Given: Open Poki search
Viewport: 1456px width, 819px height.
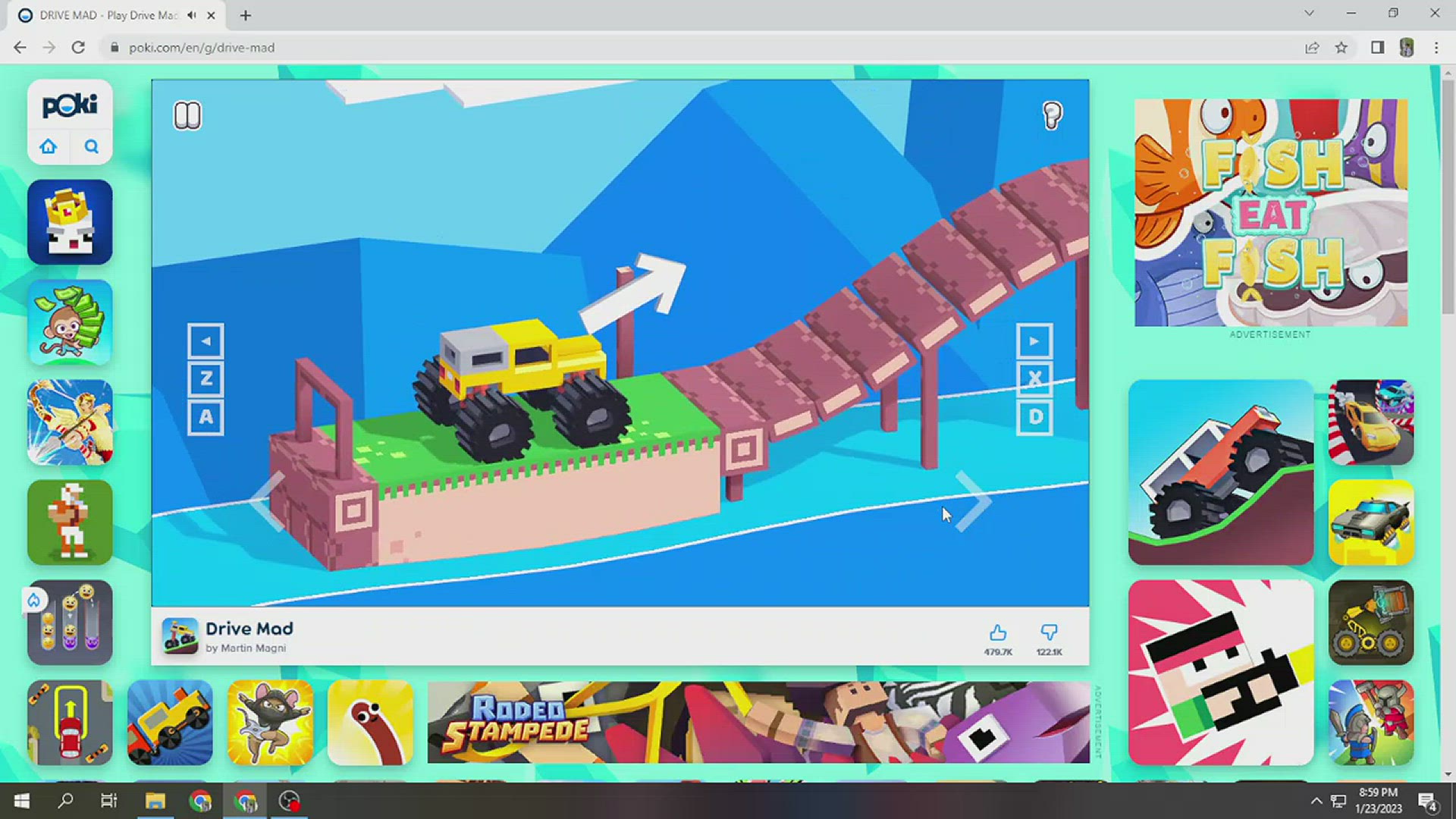Looking at the screenshot, I should point(91,146).
